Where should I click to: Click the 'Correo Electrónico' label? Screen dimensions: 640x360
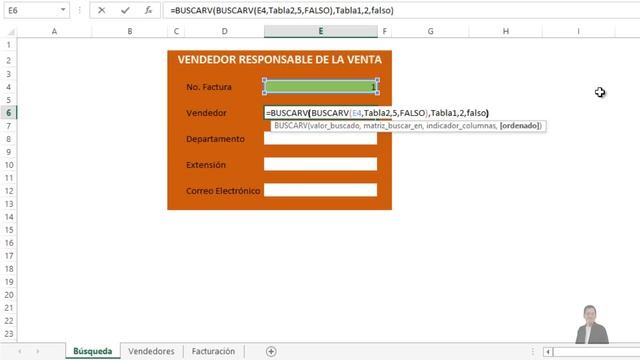click(223, 191)
